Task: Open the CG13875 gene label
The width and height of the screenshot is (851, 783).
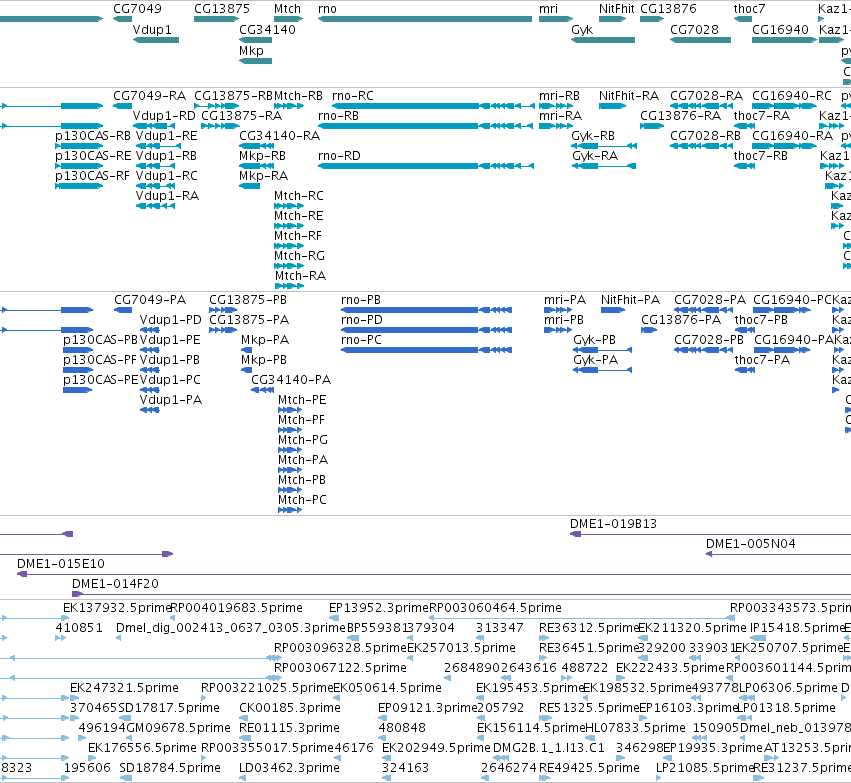Action: coord(222,9)
